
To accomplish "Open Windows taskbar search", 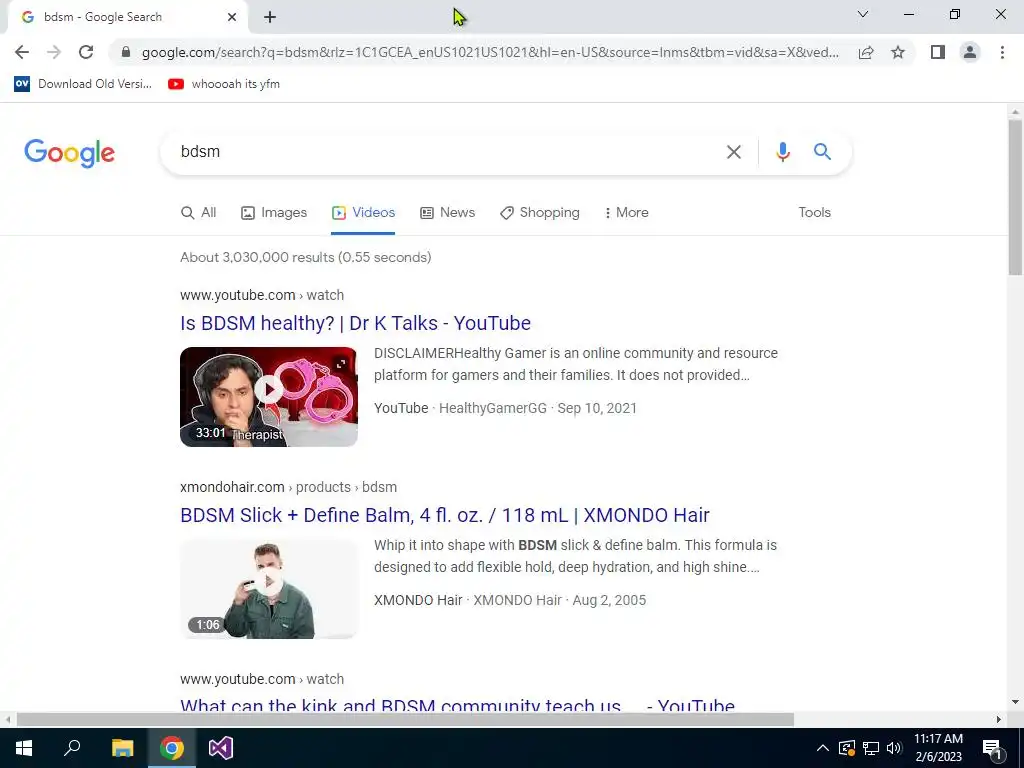I will 72,748.
